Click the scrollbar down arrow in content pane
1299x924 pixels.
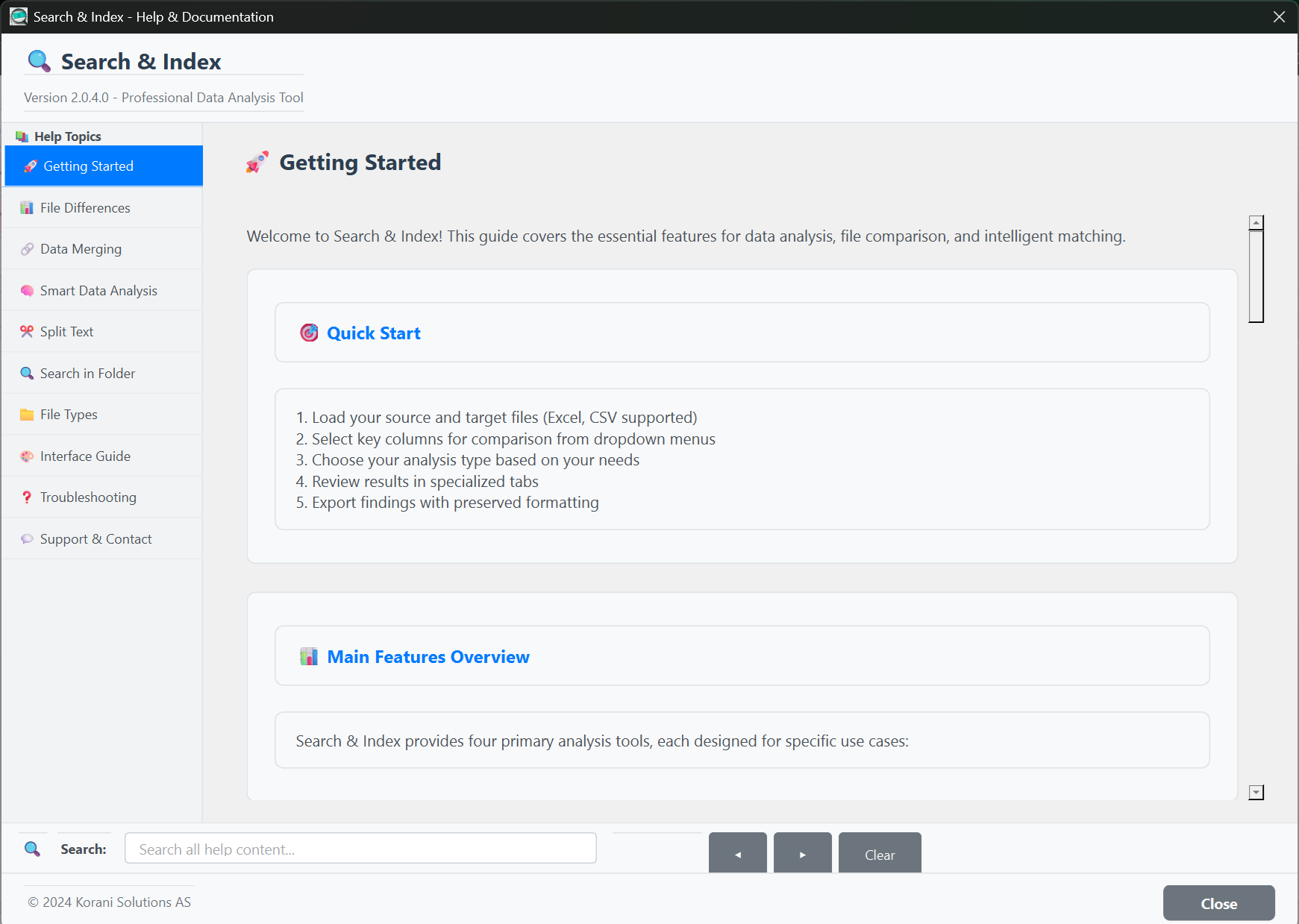1256,792
